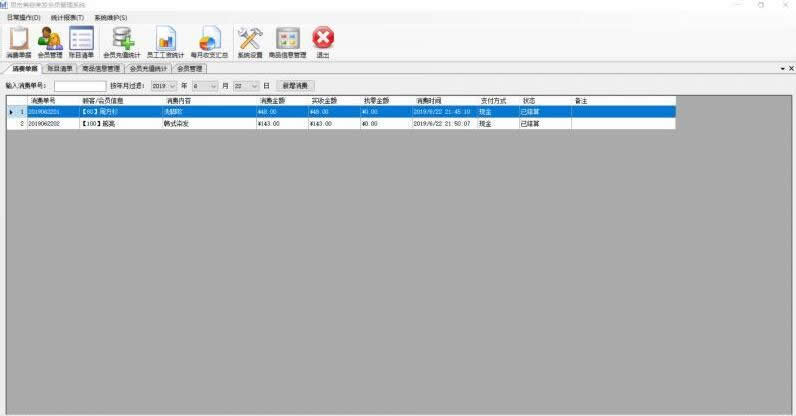Open 商品信息管理 toolbar icon
Image resolution: width=796 pixels, height=416 pixels.
[288, 41]
